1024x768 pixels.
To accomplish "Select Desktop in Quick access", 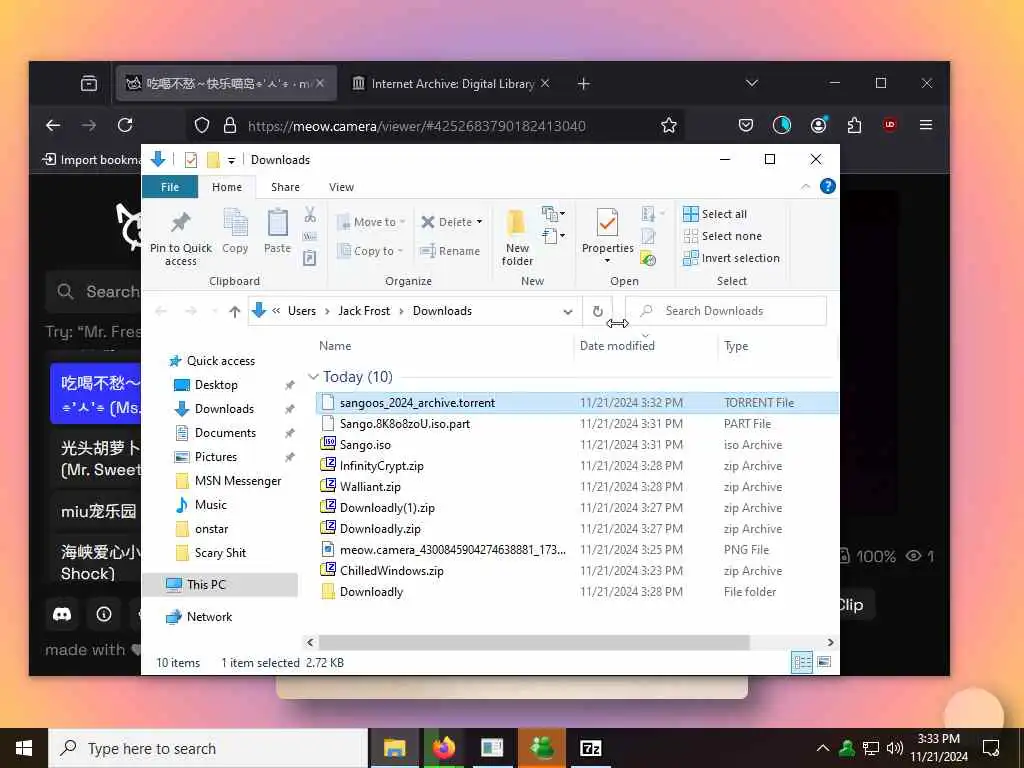I will coord(216,385).
